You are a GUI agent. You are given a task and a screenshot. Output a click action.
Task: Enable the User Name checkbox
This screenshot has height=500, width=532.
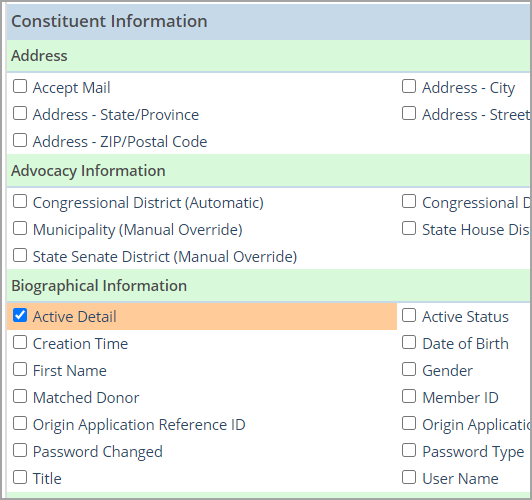coord(409,477)
